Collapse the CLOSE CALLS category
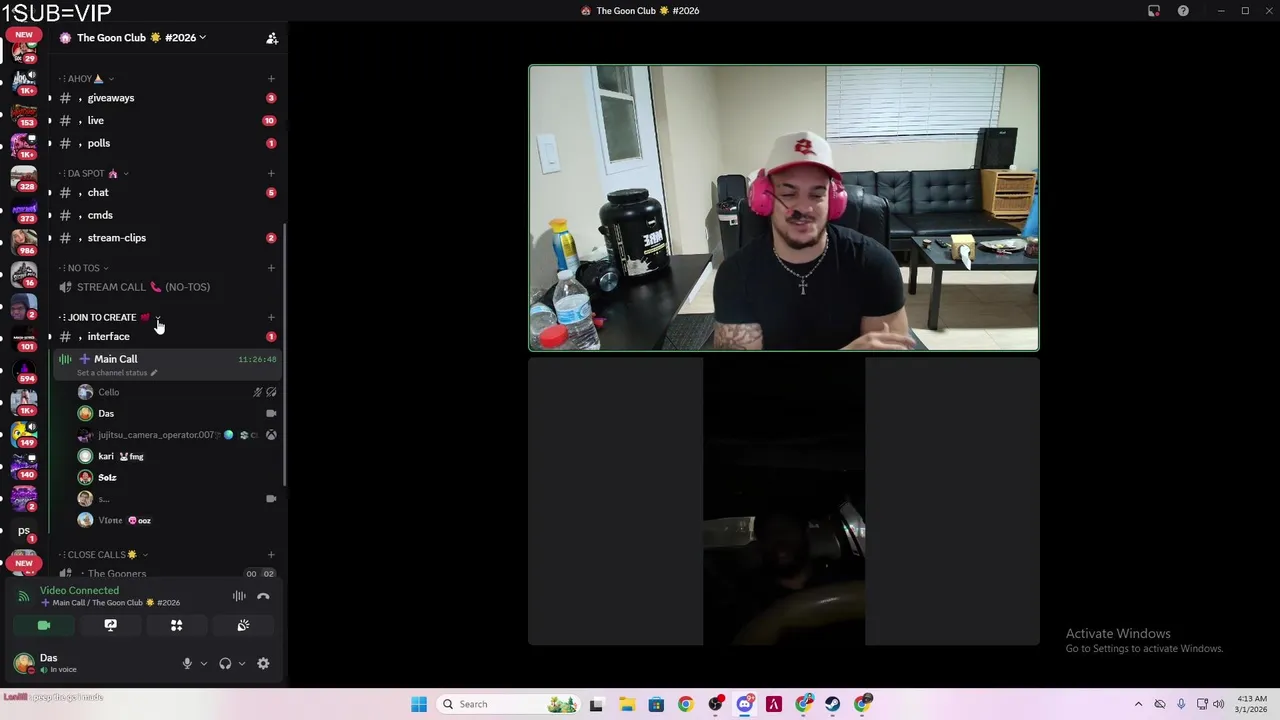 [104, 554]
